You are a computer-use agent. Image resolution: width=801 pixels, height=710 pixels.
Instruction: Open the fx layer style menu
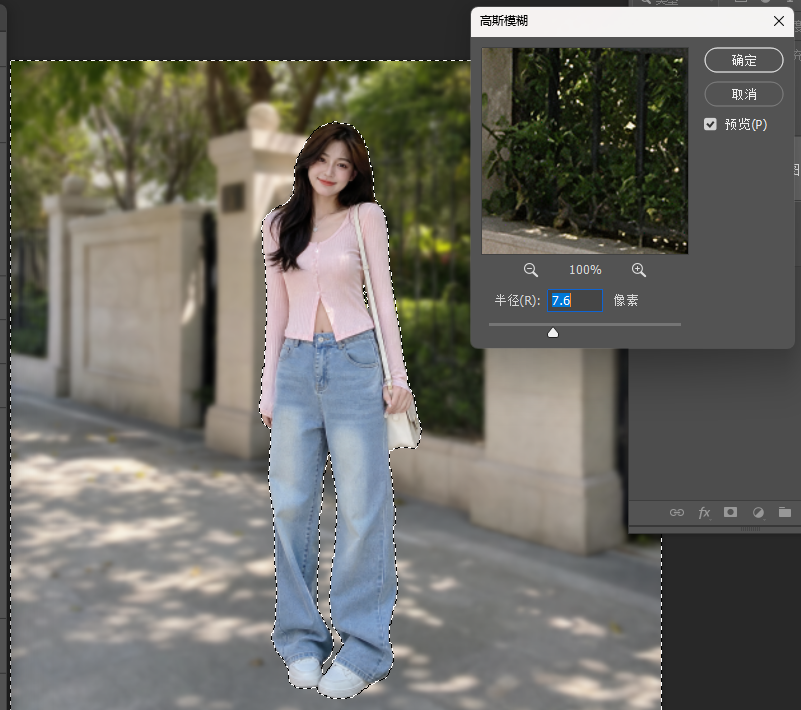pos(704,512)
